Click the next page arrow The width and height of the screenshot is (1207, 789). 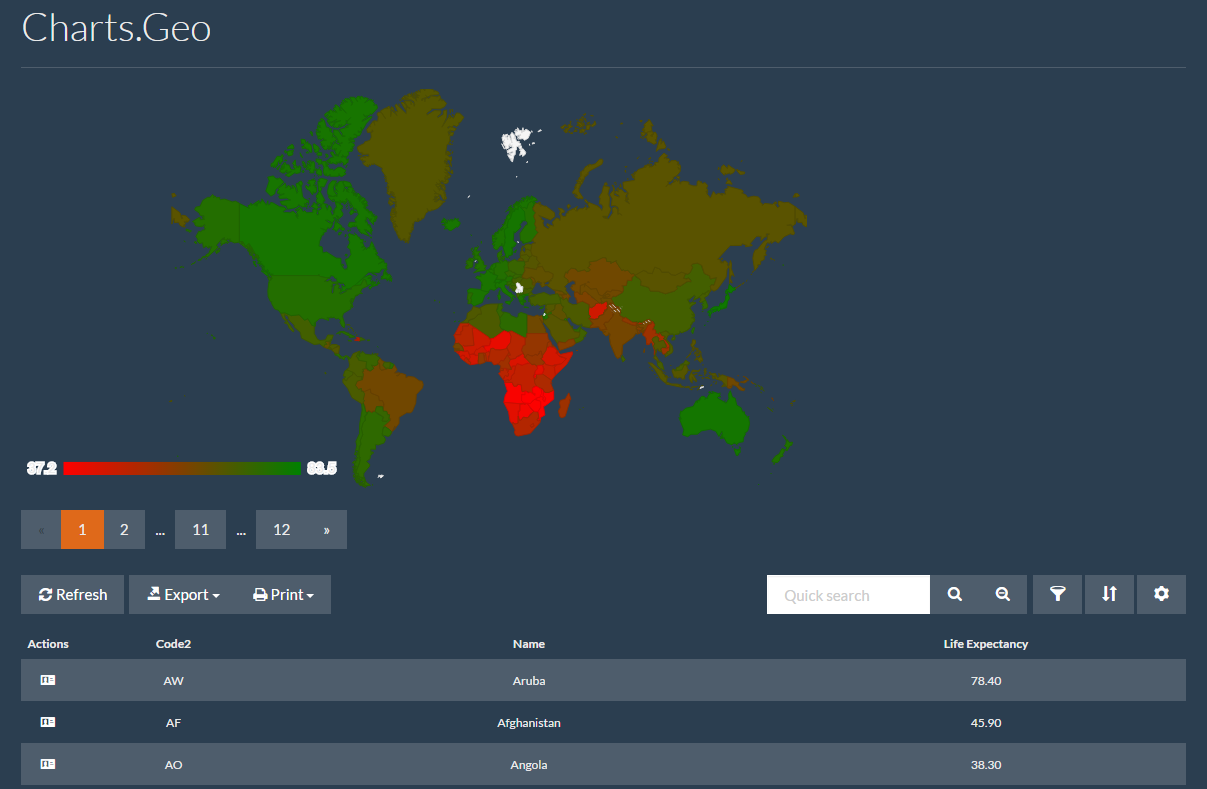point(327,529)
